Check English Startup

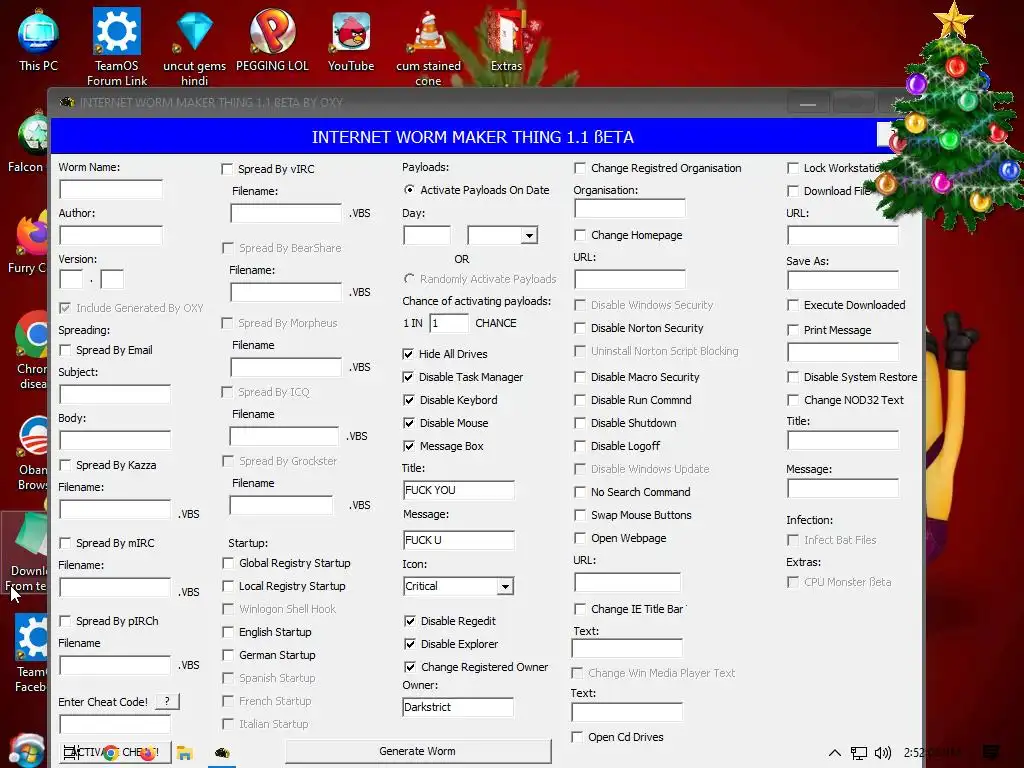click(228, 632)
